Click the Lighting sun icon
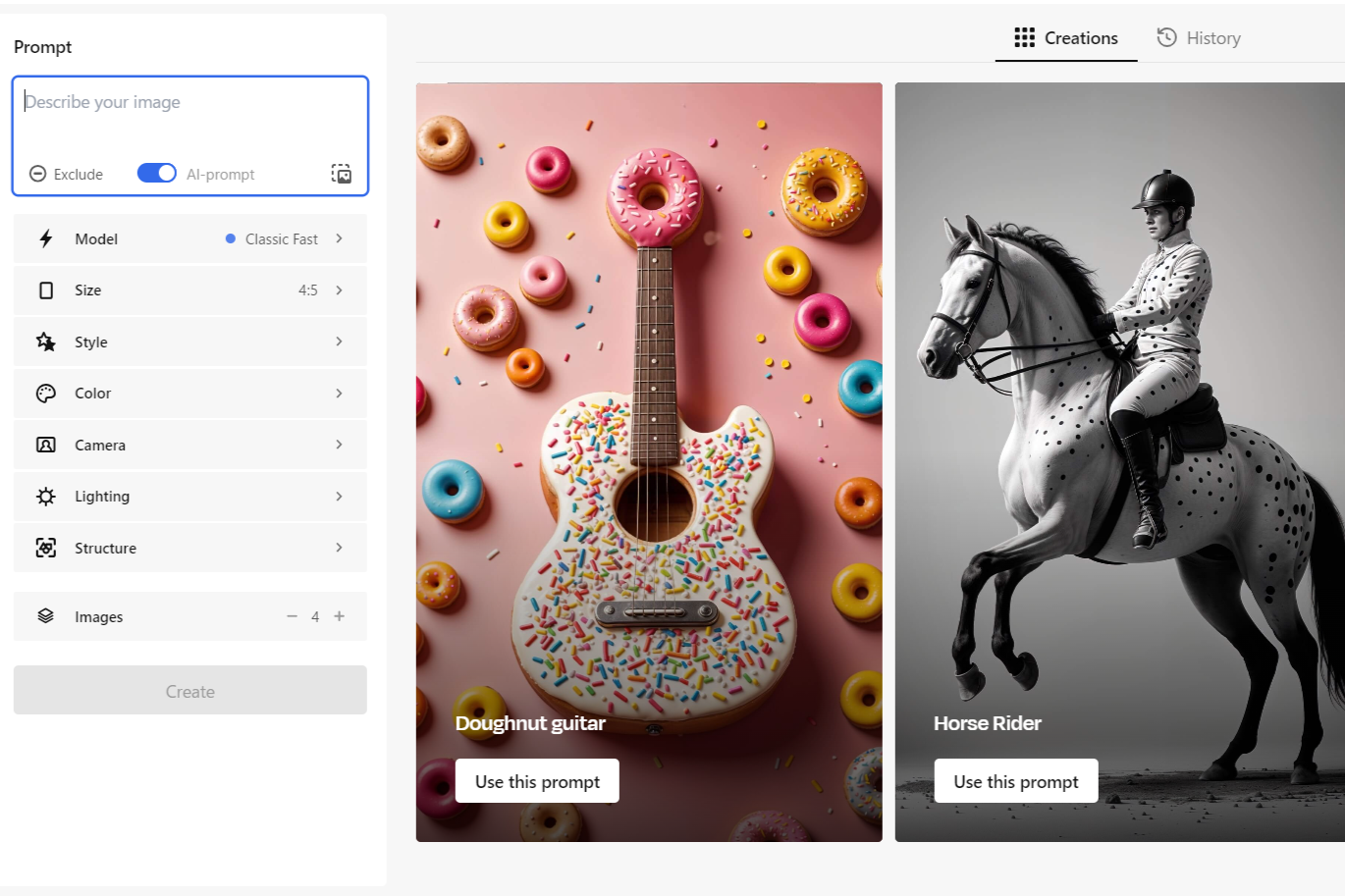Screen dimensions: 1345x896 (46, 497)
